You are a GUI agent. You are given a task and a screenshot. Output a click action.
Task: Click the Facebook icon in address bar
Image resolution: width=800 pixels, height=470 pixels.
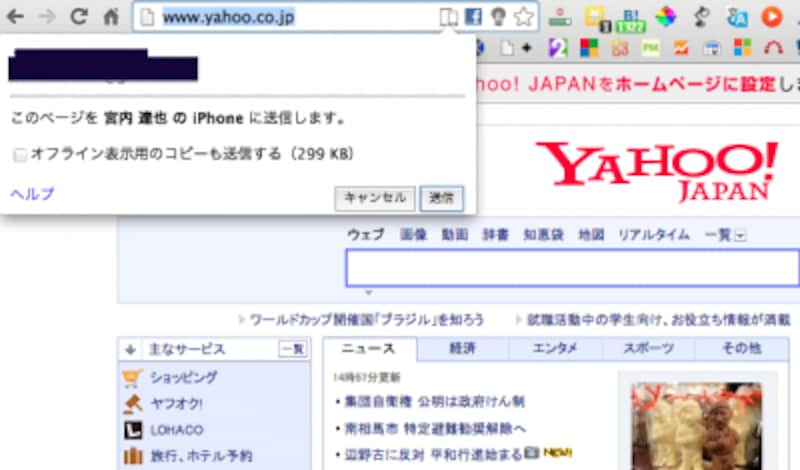(473, 17)
